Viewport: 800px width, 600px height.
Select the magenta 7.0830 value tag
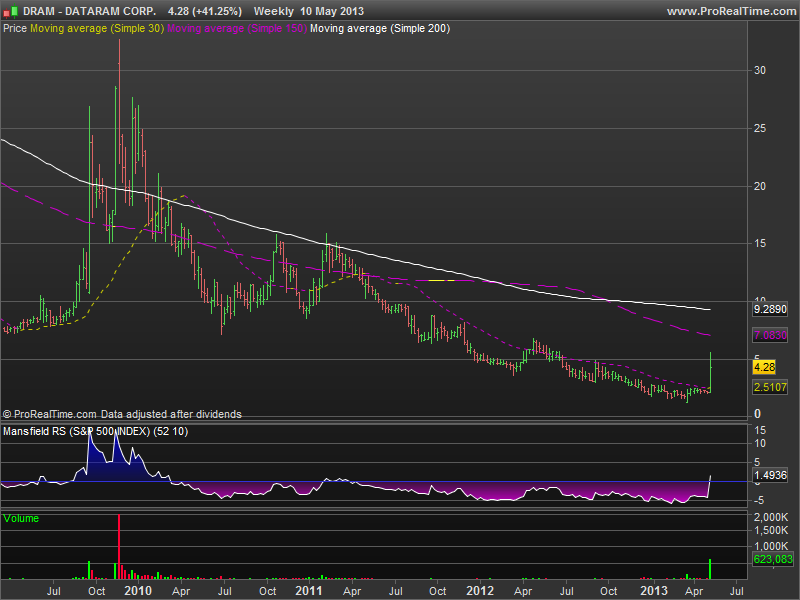[770, 337]
